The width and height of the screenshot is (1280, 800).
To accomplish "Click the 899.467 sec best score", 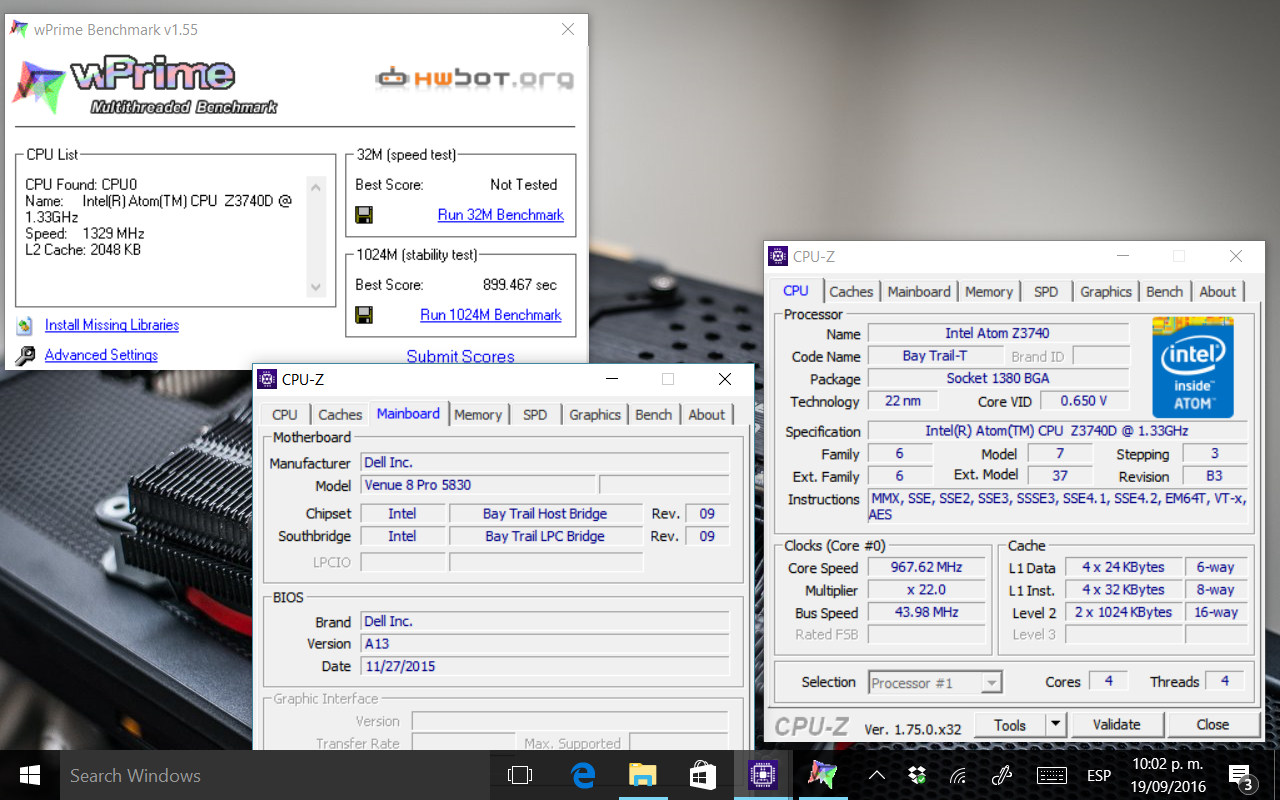I will click(520, 285).
